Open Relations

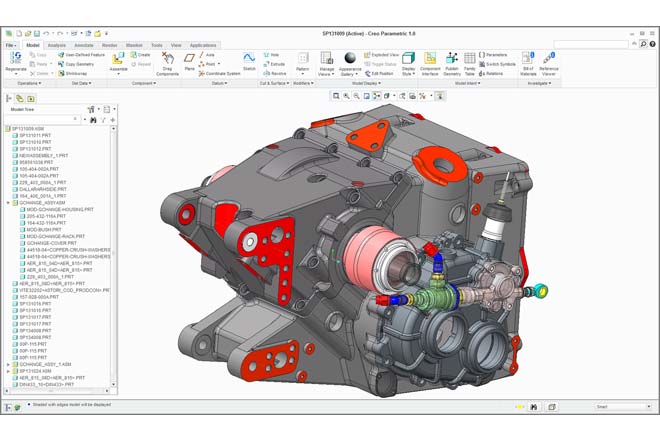(x=491, y=73)
